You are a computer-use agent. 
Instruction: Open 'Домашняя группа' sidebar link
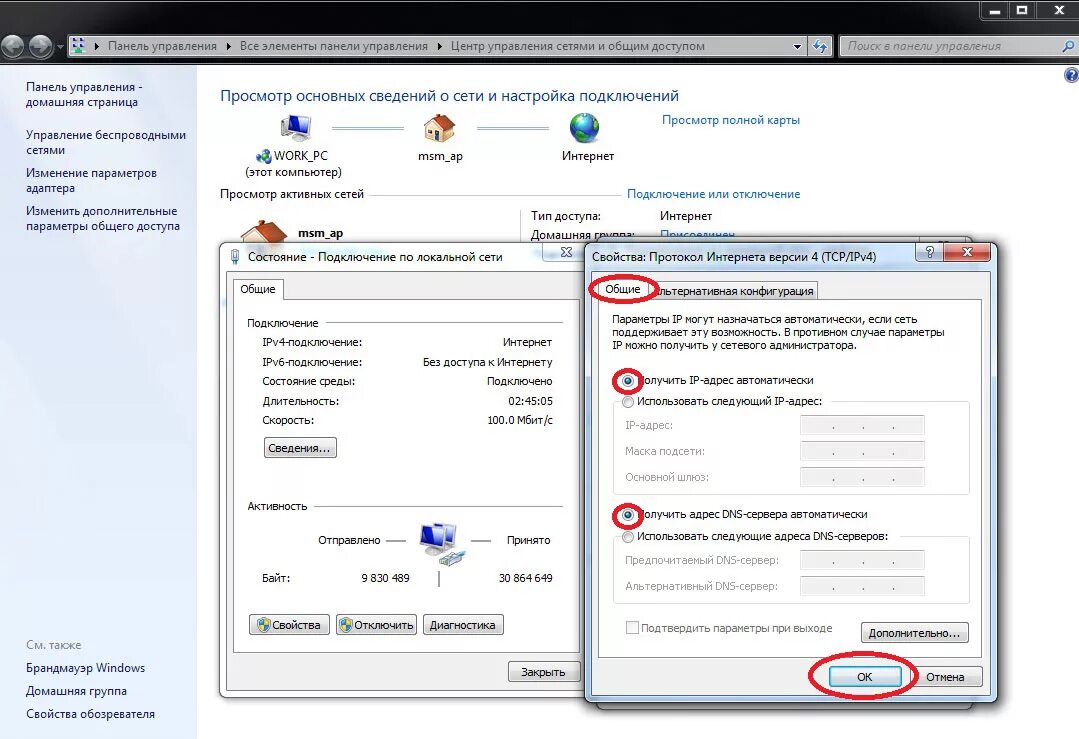(76, 691)
